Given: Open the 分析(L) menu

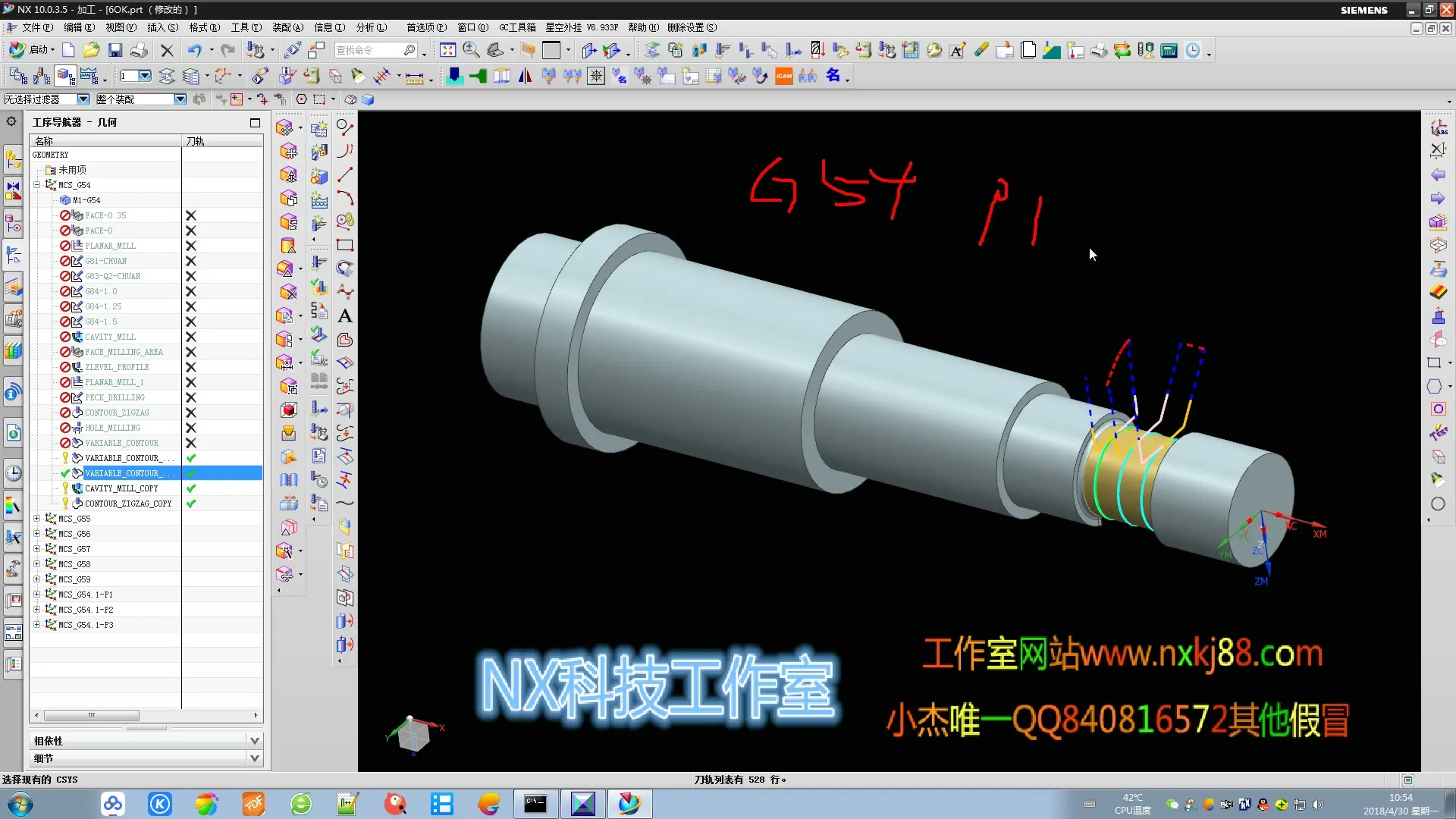Looking at the screenshot, I should pyautogui.click(x=371, y=27).
